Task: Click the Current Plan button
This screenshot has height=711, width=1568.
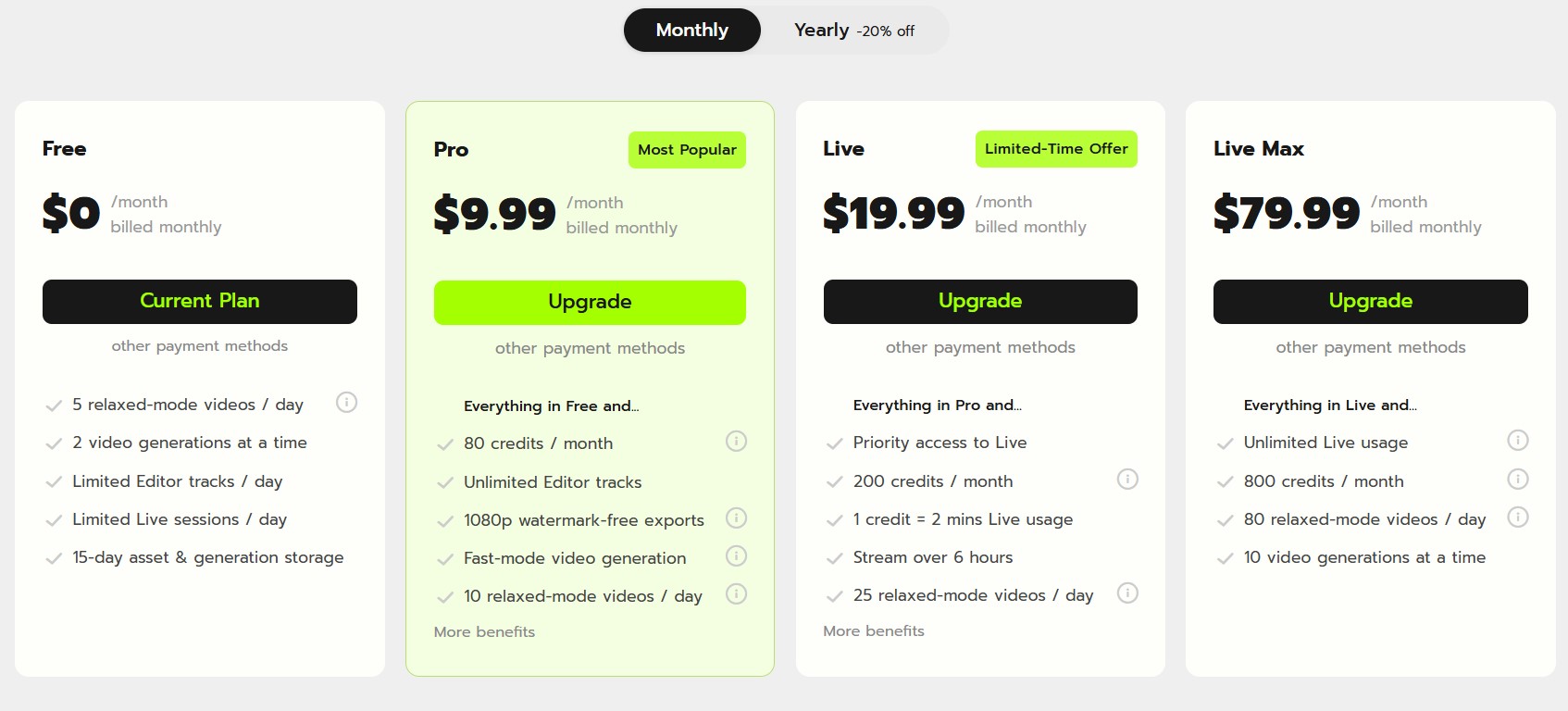Action: [x=200, y=302]
